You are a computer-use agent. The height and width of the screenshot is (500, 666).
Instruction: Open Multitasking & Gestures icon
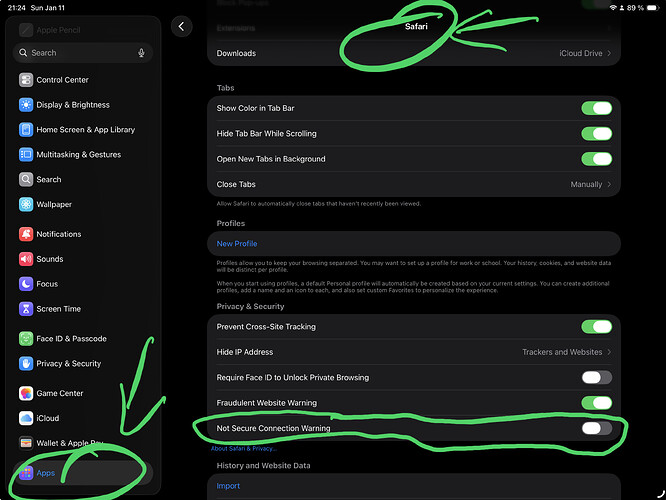pos(26,155)
